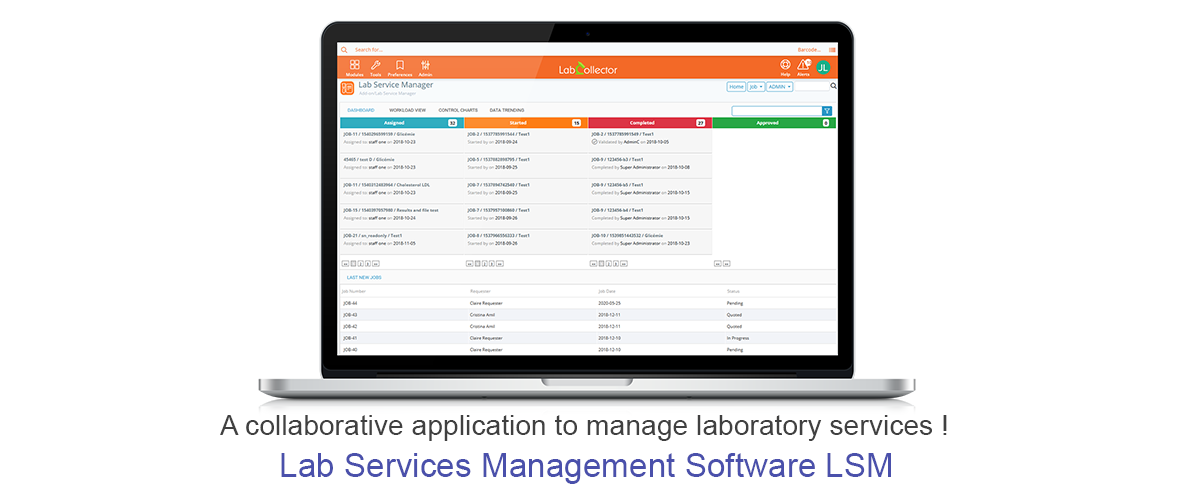Go to last page of Approved list
1200x500 pixels.
pyautogui.click(x=726, y=263)
